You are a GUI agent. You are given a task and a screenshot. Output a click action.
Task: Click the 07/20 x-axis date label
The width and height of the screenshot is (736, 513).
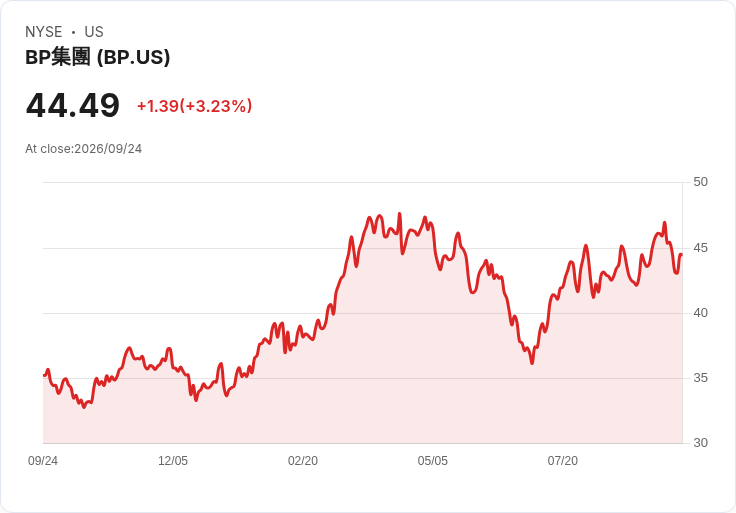click(x=563, y=461)
